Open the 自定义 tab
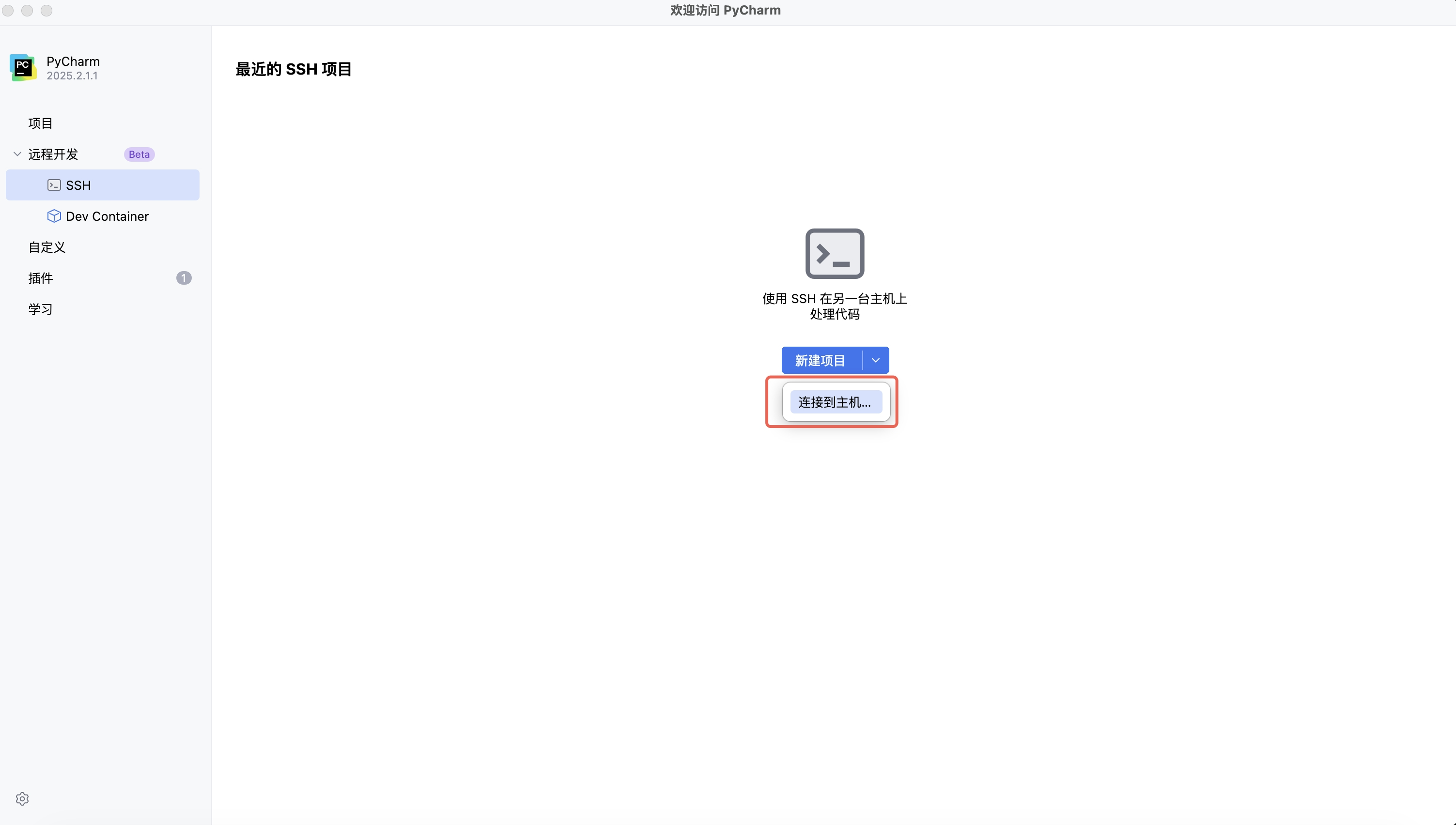 click(47, 247)
